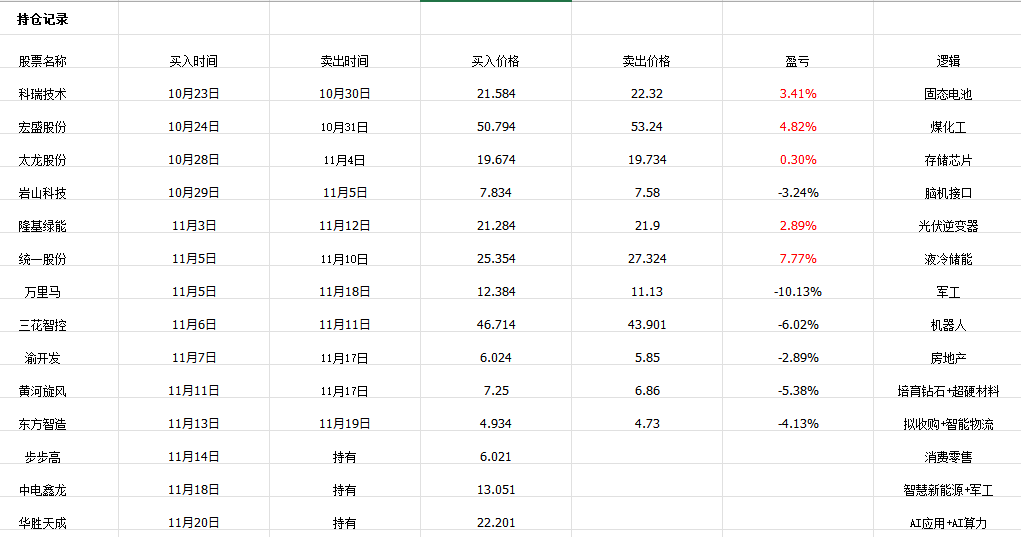Select the 渝开发 stock name cell

tap(42, 358)
